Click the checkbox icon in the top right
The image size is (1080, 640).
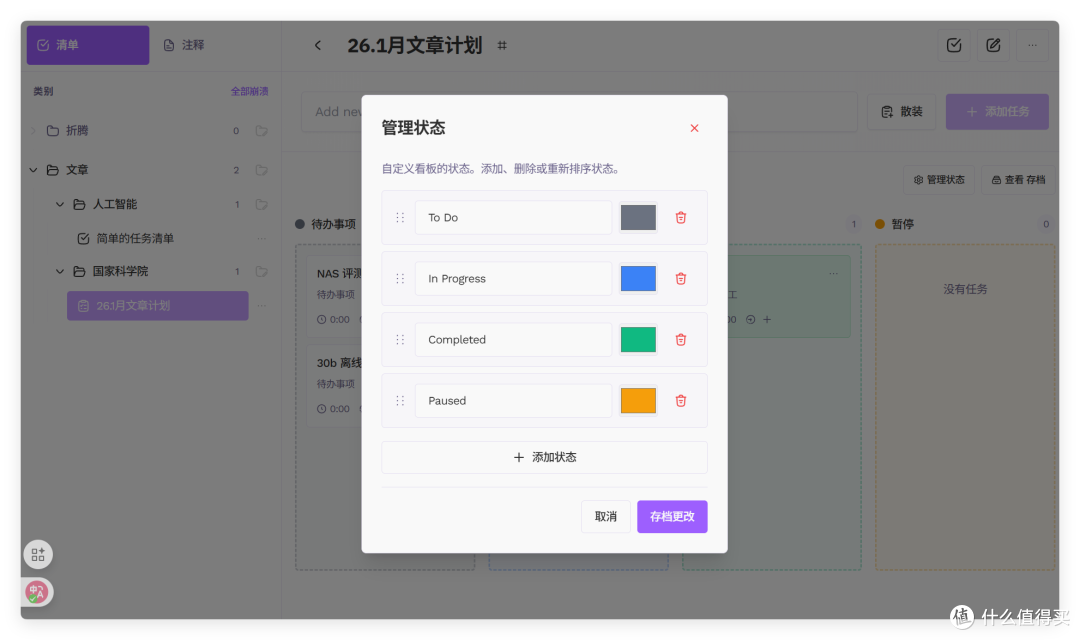[x=954, y=45]
